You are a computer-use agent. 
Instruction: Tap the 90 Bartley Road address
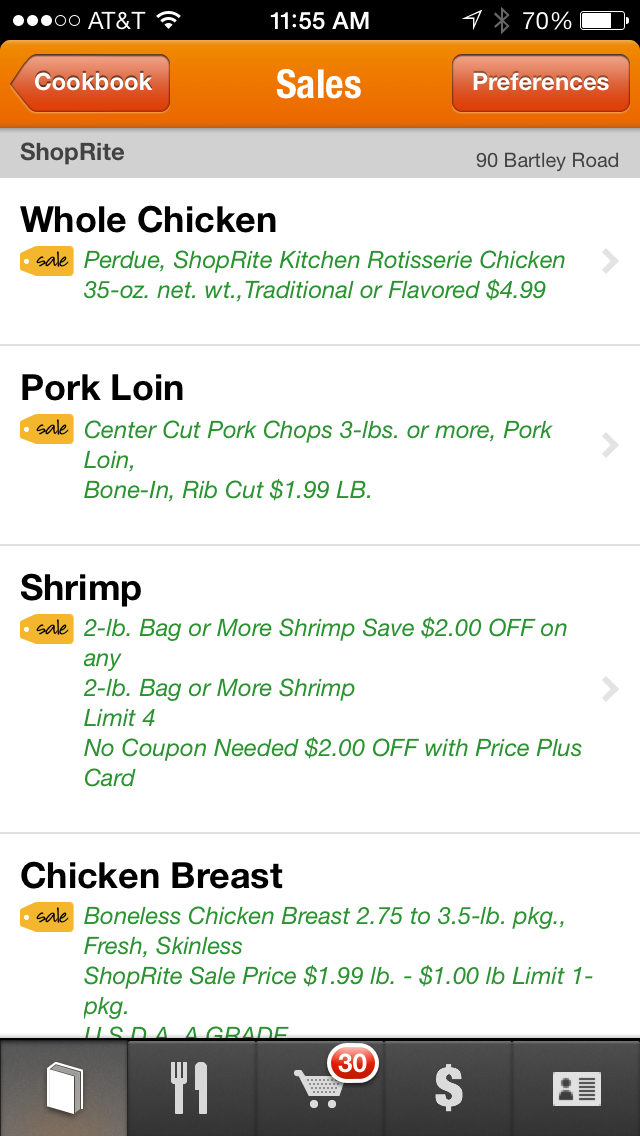[x=547, y=160]
